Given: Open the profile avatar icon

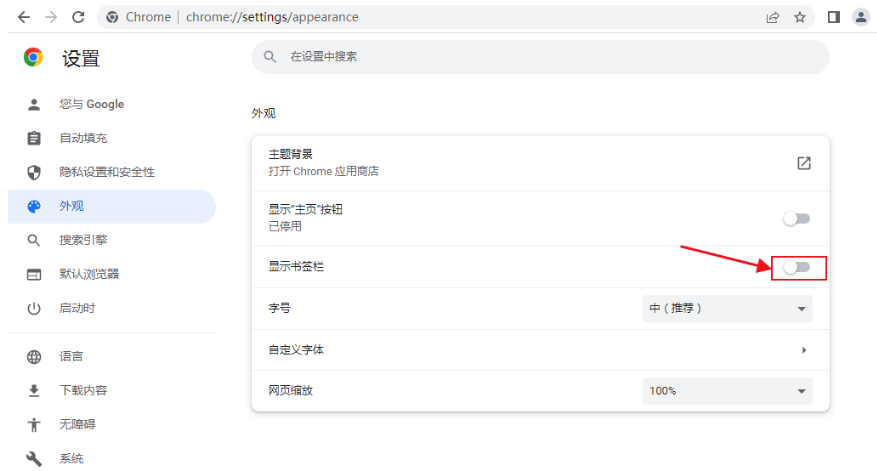Looking at the screenshot, I should 860,17.
